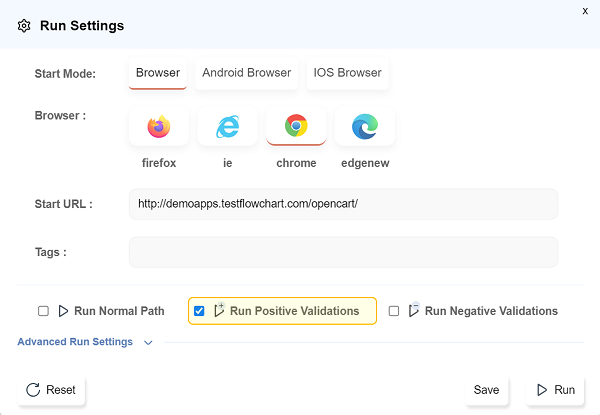Click the Start URL input field
Viewport: 600px width, 415px height.
pyautogui.click(x=343, y=204)
